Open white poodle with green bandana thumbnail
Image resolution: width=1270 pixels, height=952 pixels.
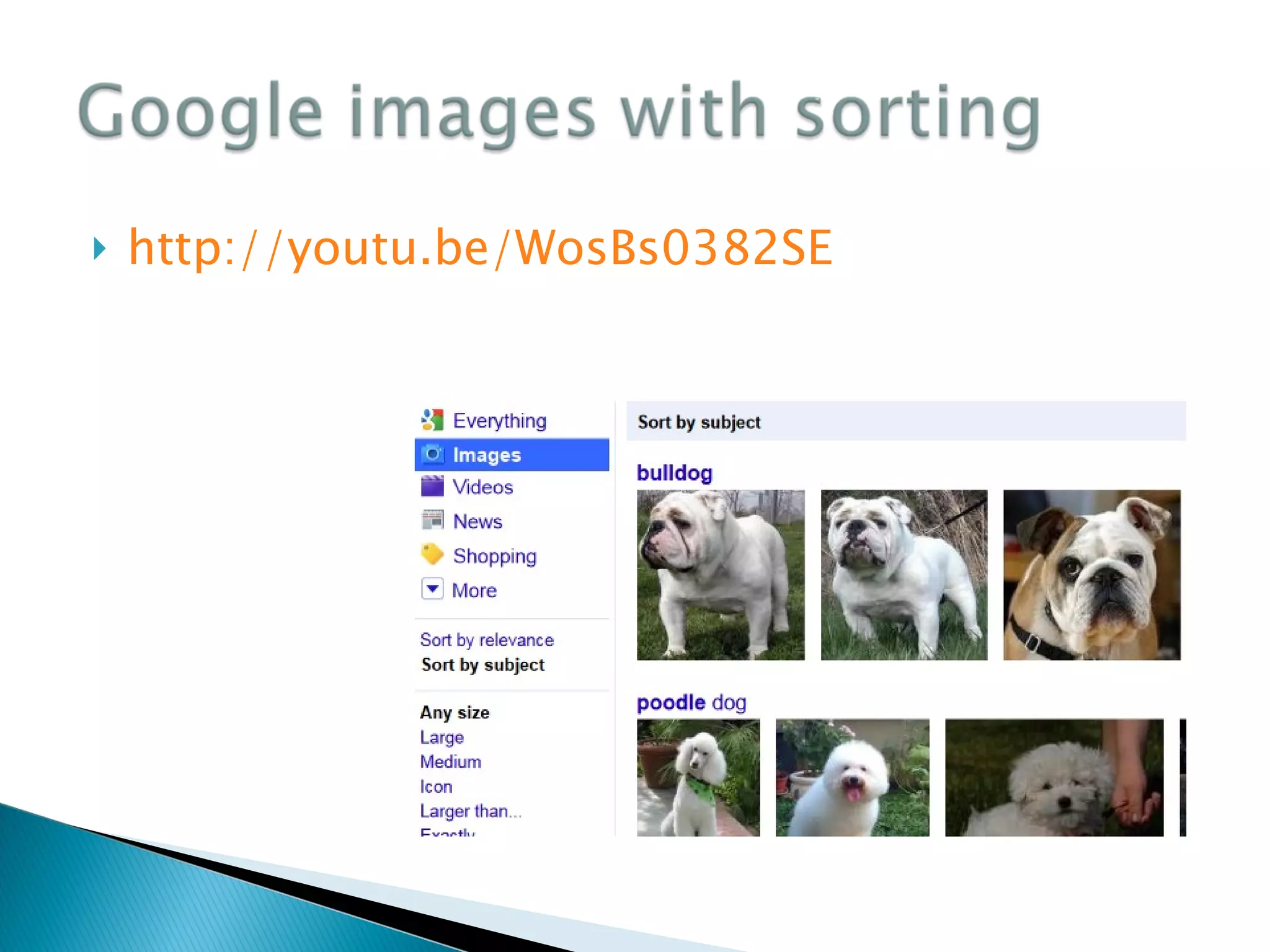pos(698,777)
